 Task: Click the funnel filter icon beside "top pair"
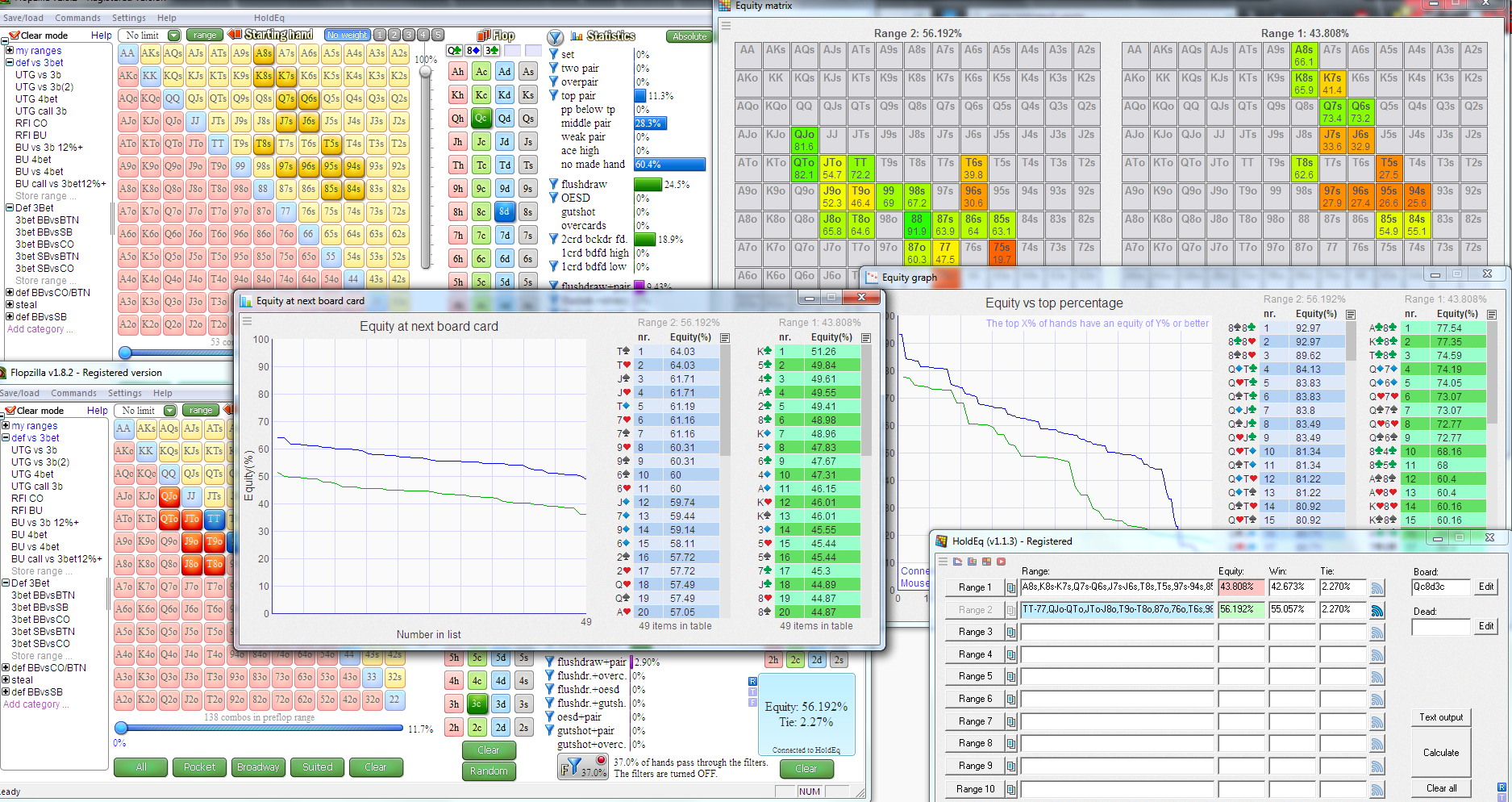554,95
